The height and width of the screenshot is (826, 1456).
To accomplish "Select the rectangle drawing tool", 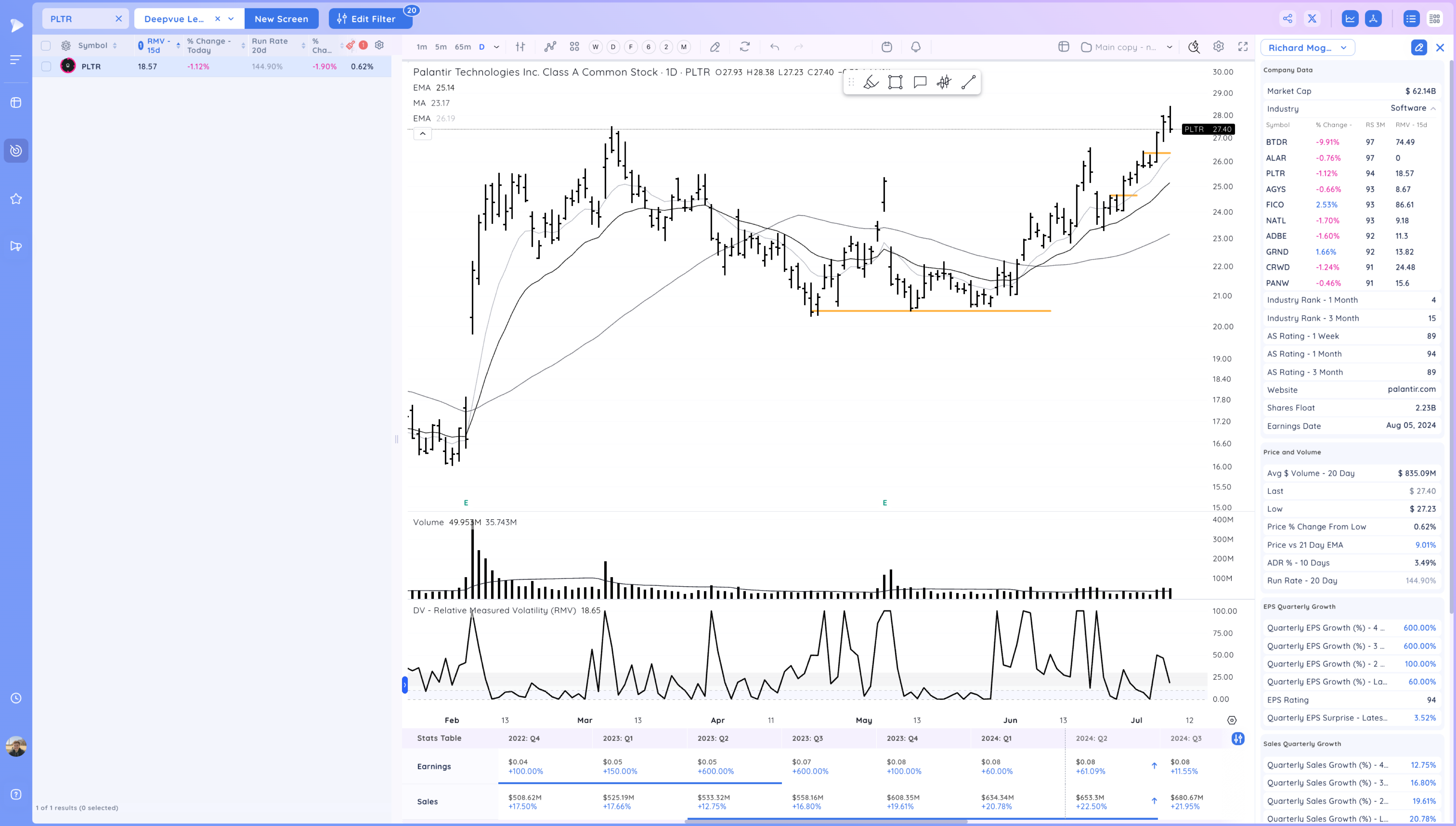I will coord(895,82).
